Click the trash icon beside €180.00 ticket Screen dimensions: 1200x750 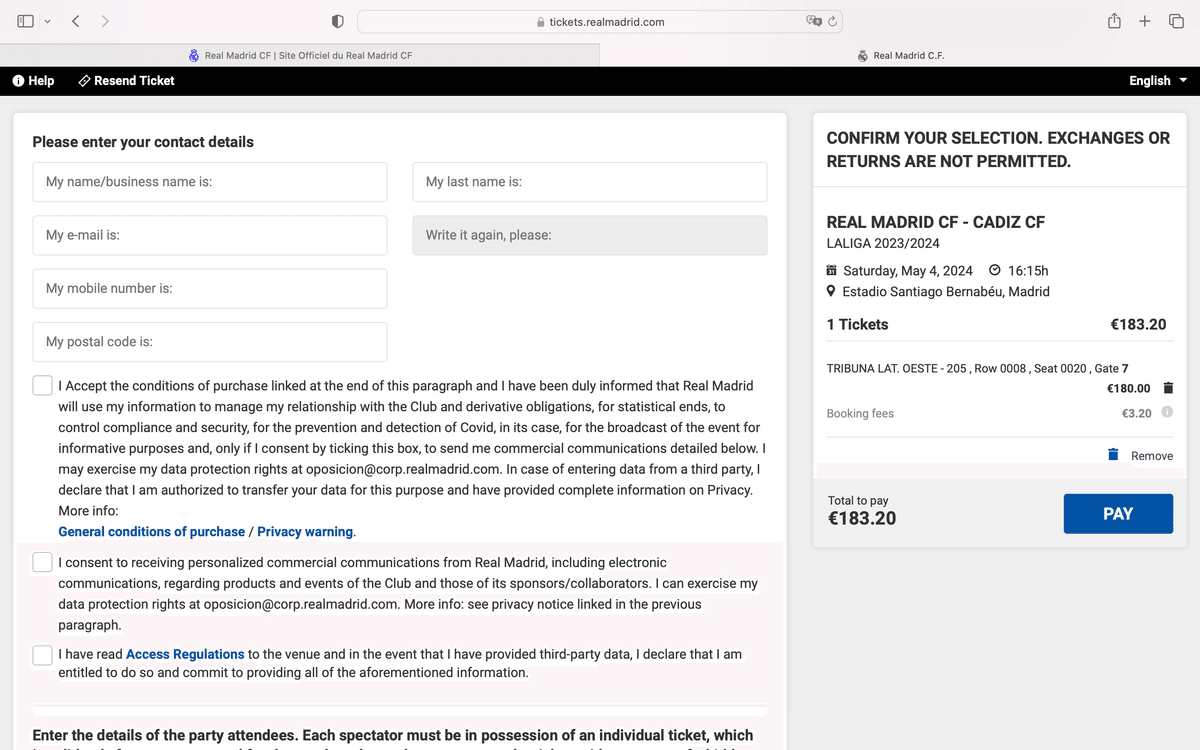pos(1169,388)
